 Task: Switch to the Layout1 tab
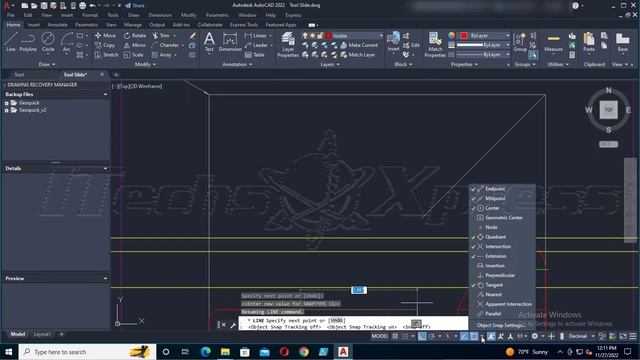click(x=42, y=334)
